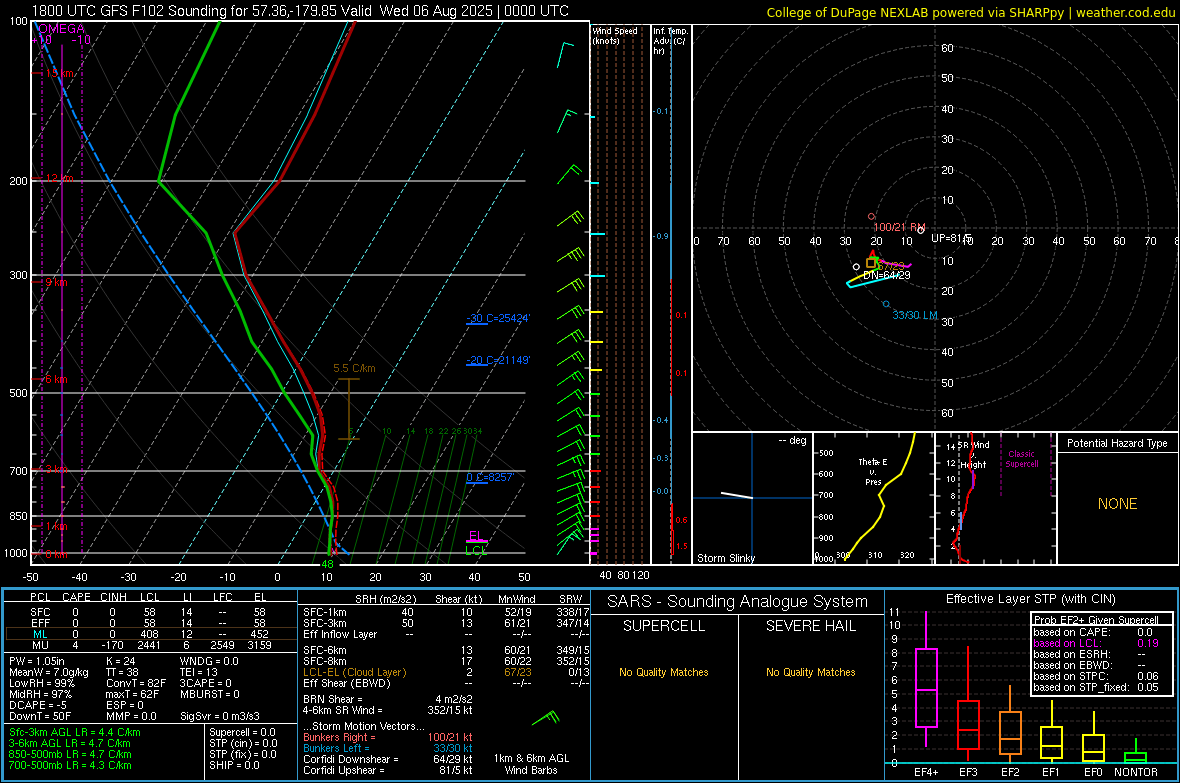Click the Eff Inflow Layer row label
This screenshot has height=783, width=1180.
click(340, 634)
